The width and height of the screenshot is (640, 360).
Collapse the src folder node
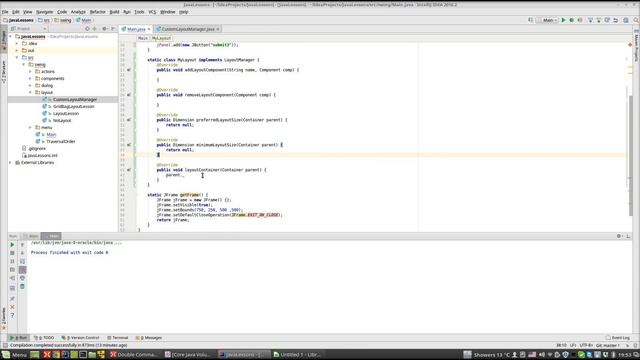pos(17,58)
